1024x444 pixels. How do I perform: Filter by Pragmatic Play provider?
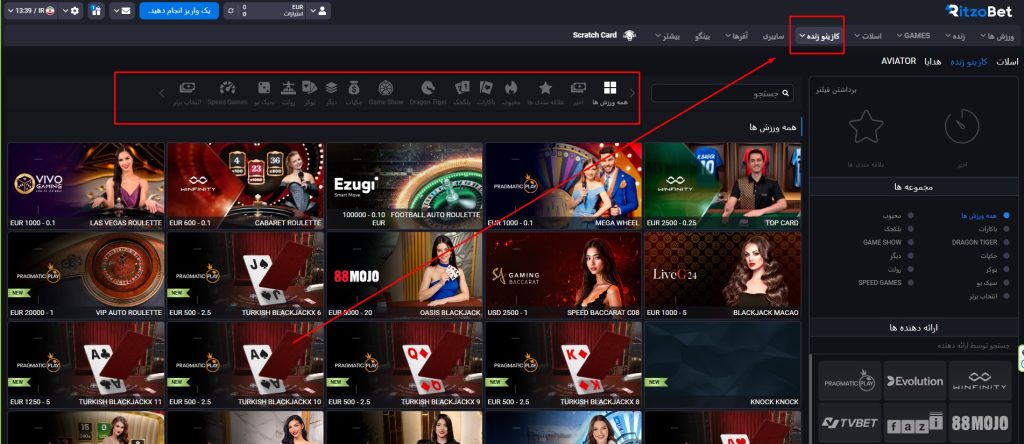(x=849, y=381)
